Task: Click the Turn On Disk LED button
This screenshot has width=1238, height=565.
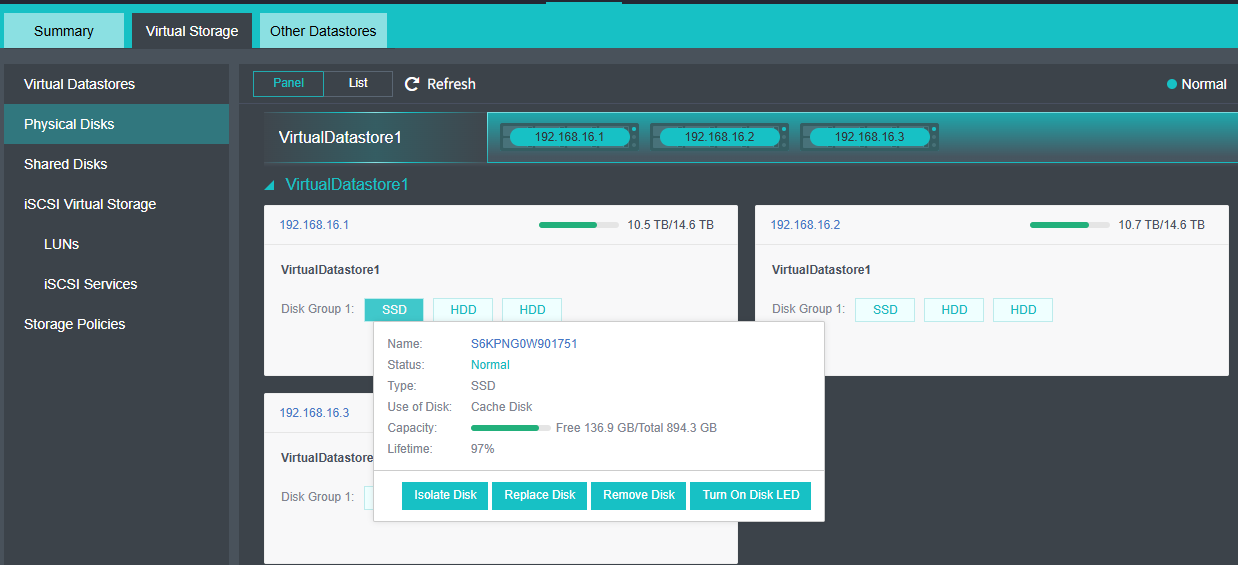Action: point(750,496)
